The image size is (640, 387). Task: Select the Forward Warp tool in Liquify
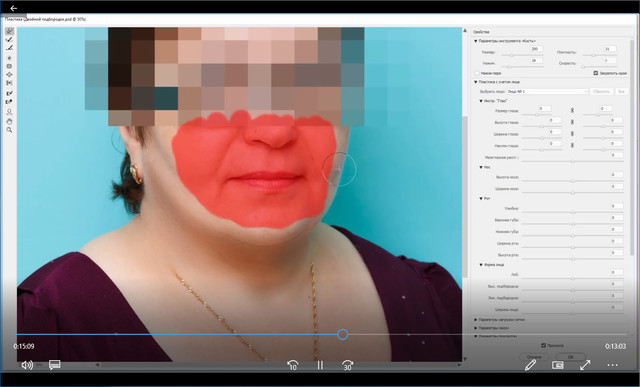pyautogui.click(x=9, y=31)
